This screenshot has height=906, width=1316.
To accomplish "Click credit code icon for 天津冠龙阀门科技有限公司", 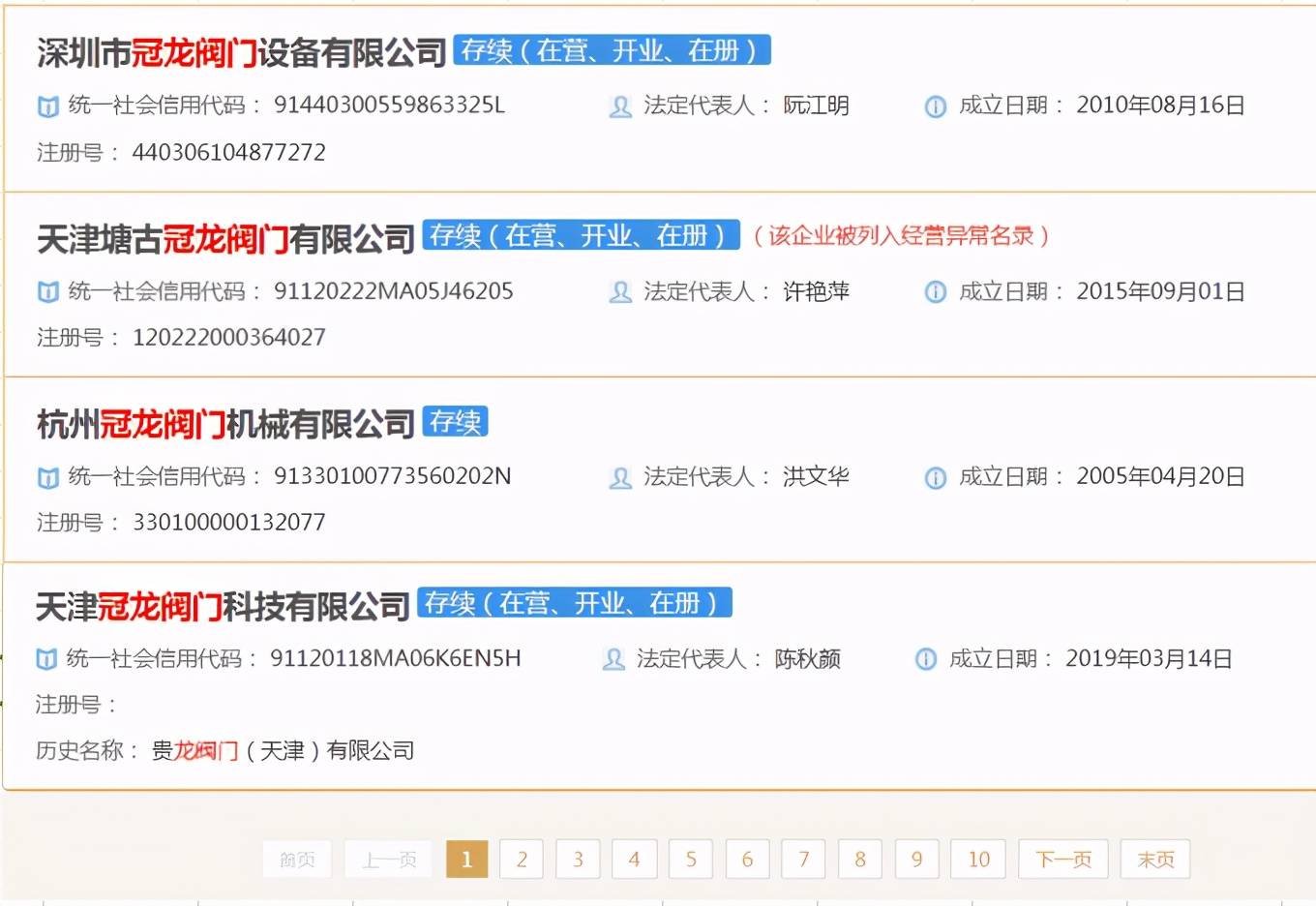I will coord(45,660).
